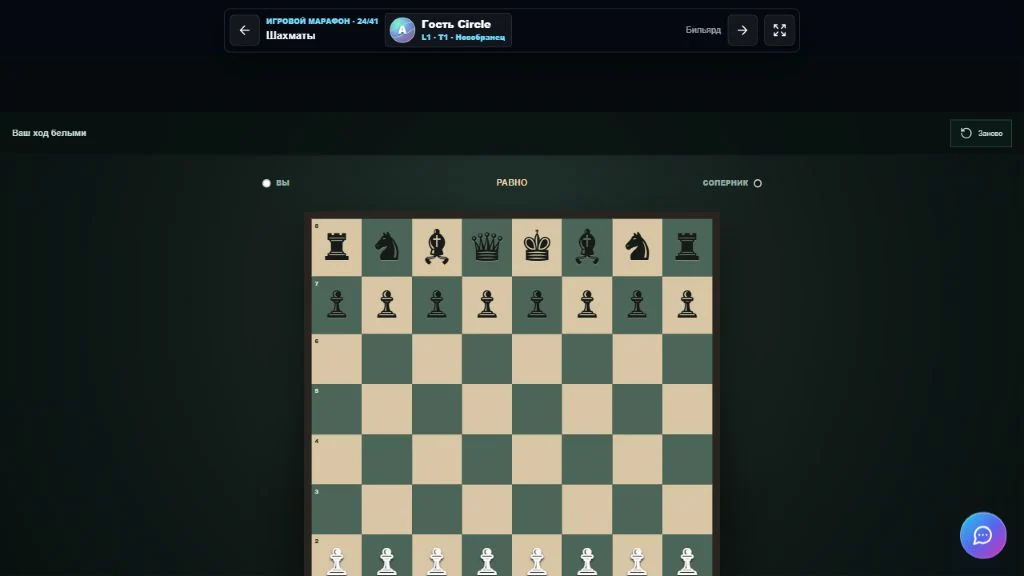Click the empty h3 square
1024x576 pixels.
coord(687,509)
